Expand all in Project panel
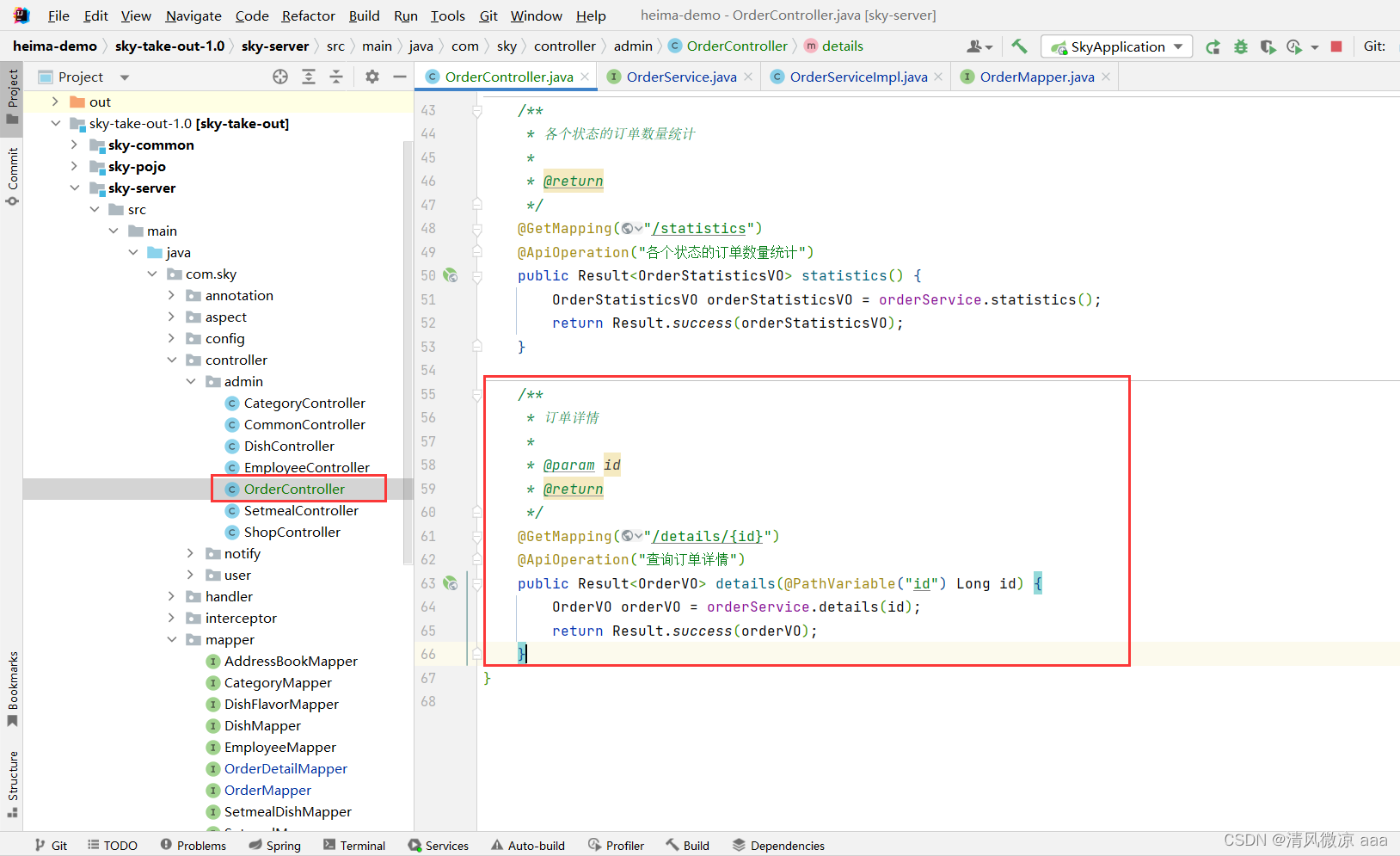The height and width of the screenshot is (856, 1400). [x=309, y=77]
